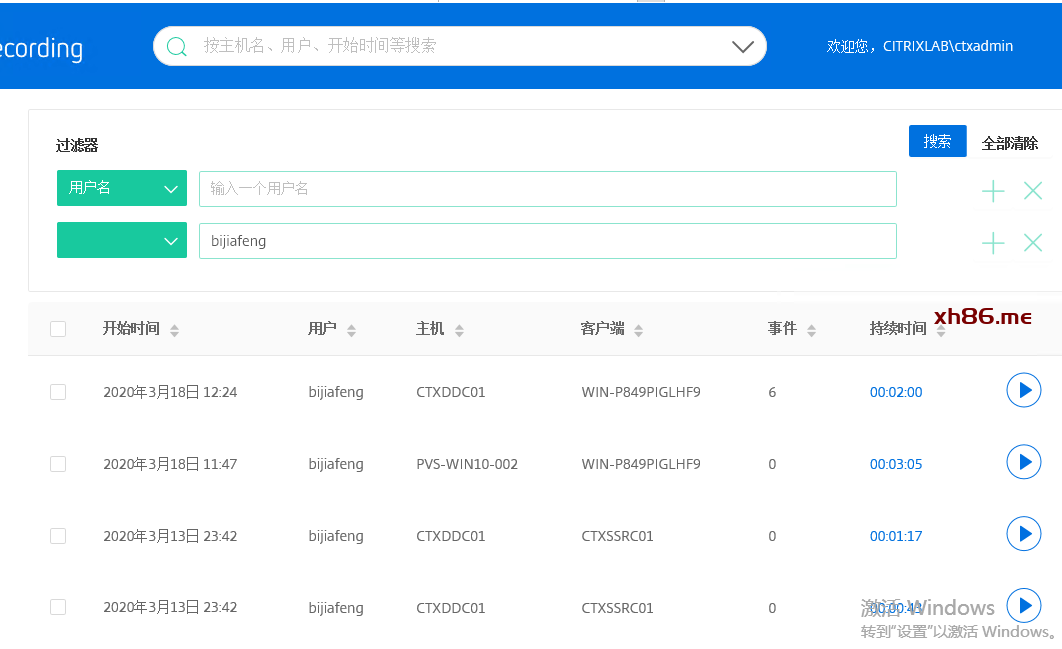Open the 用户名 filter type dropdown
This screenshot has height=649, width=1062.
click(x=122, y=188)
